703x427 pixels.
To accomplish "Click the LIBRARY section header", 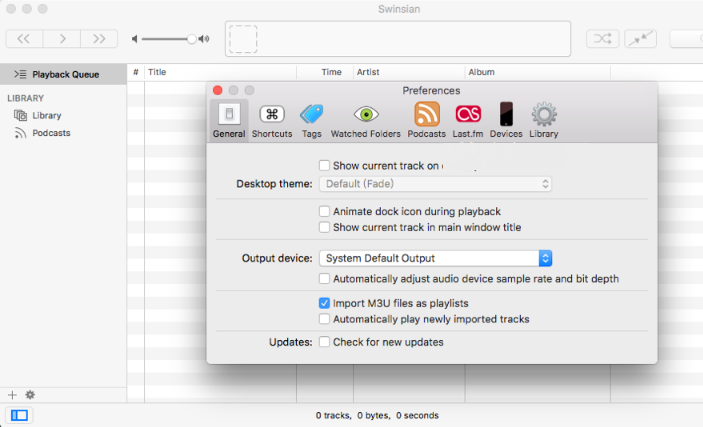I will click(26, 98).
